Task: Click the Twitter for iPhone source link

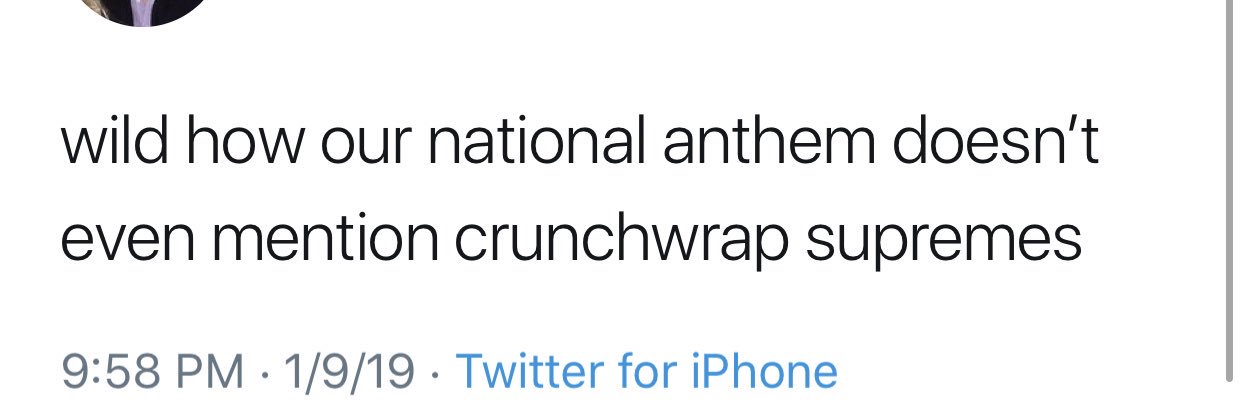Action: tap(646, 372)
